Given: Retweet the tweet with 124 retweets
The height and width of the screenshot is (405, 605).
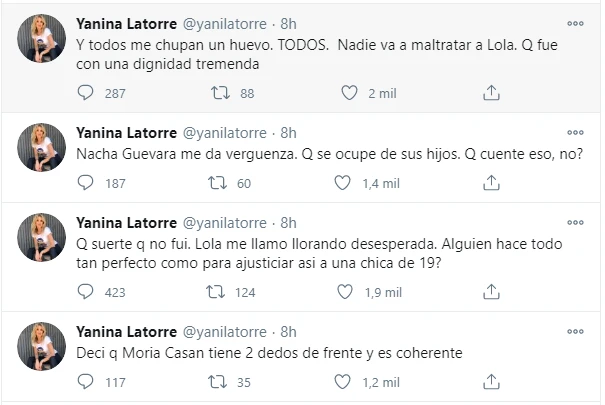Looking at the screenshot, I should click(213, 292).
